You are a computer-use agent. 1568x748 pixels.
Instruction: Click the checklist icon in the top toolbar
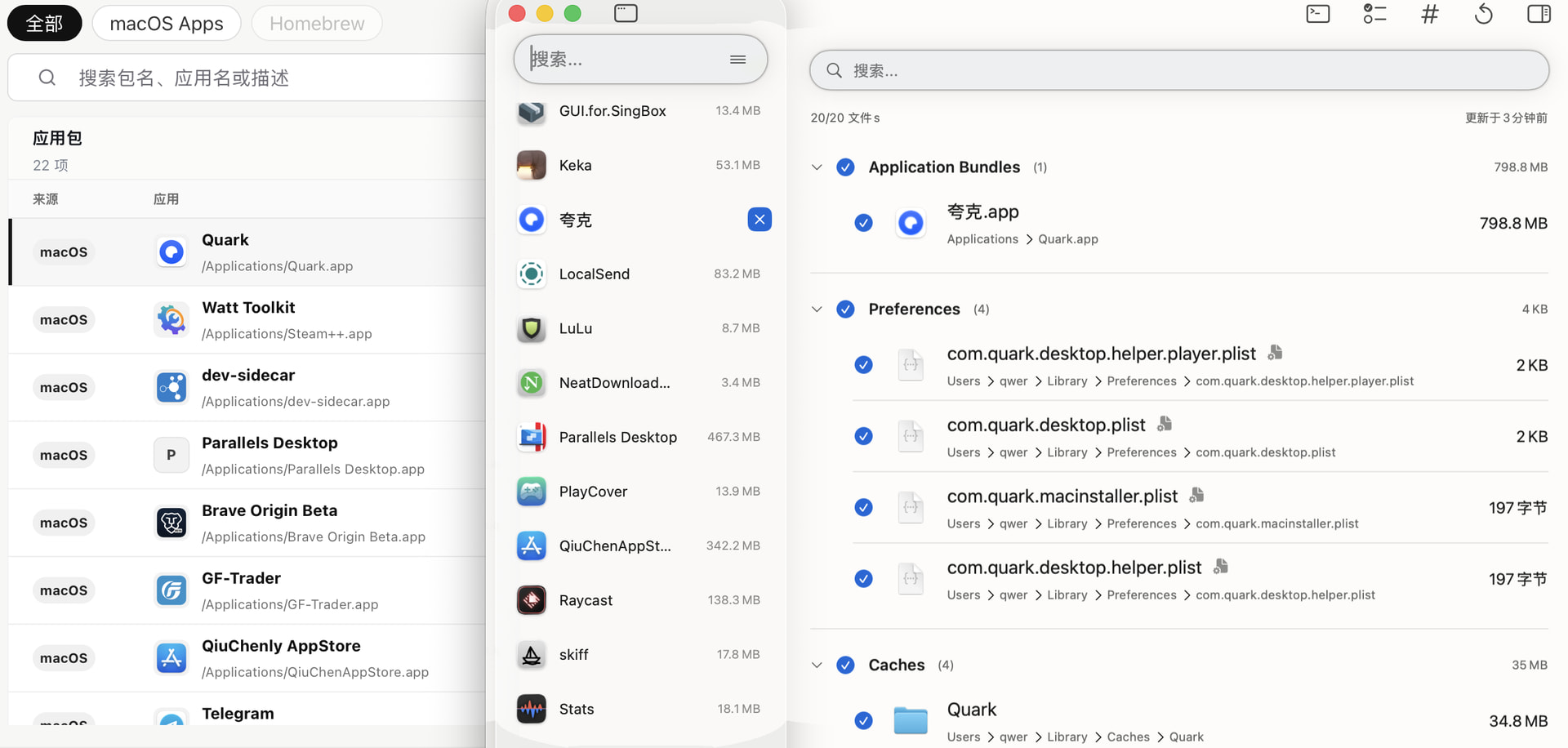[1374, 14]
